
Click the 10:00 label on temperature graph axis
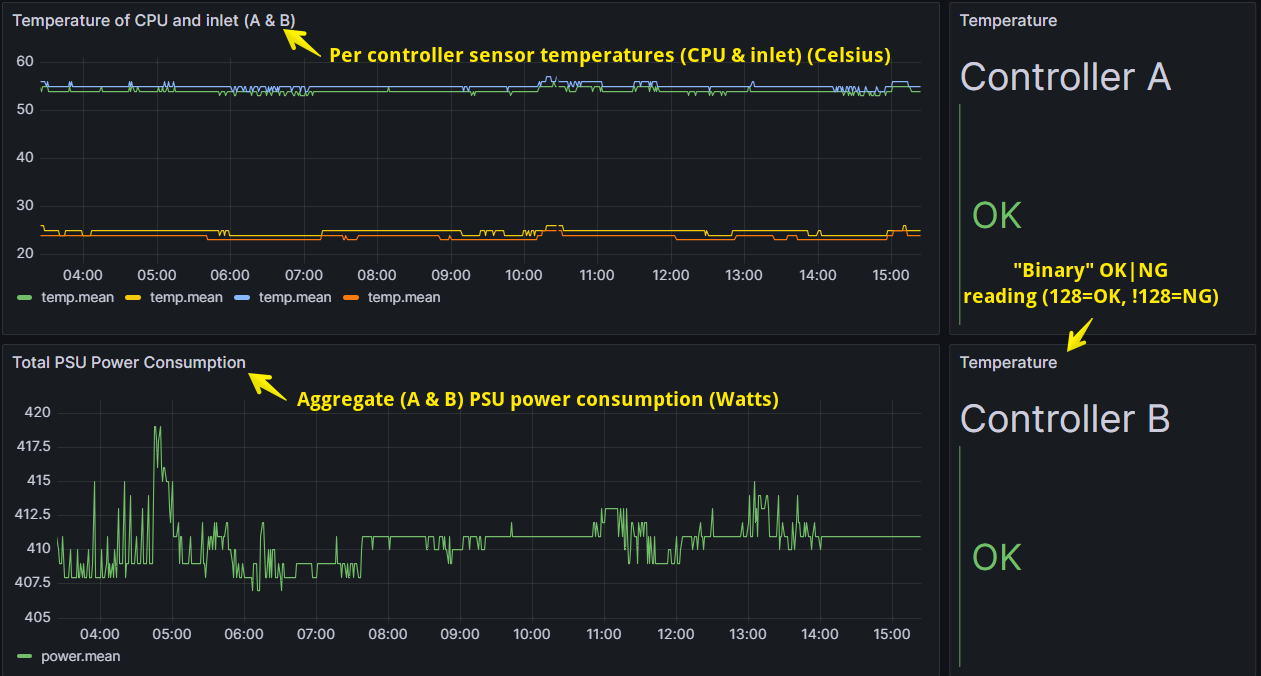pos(524,275)
